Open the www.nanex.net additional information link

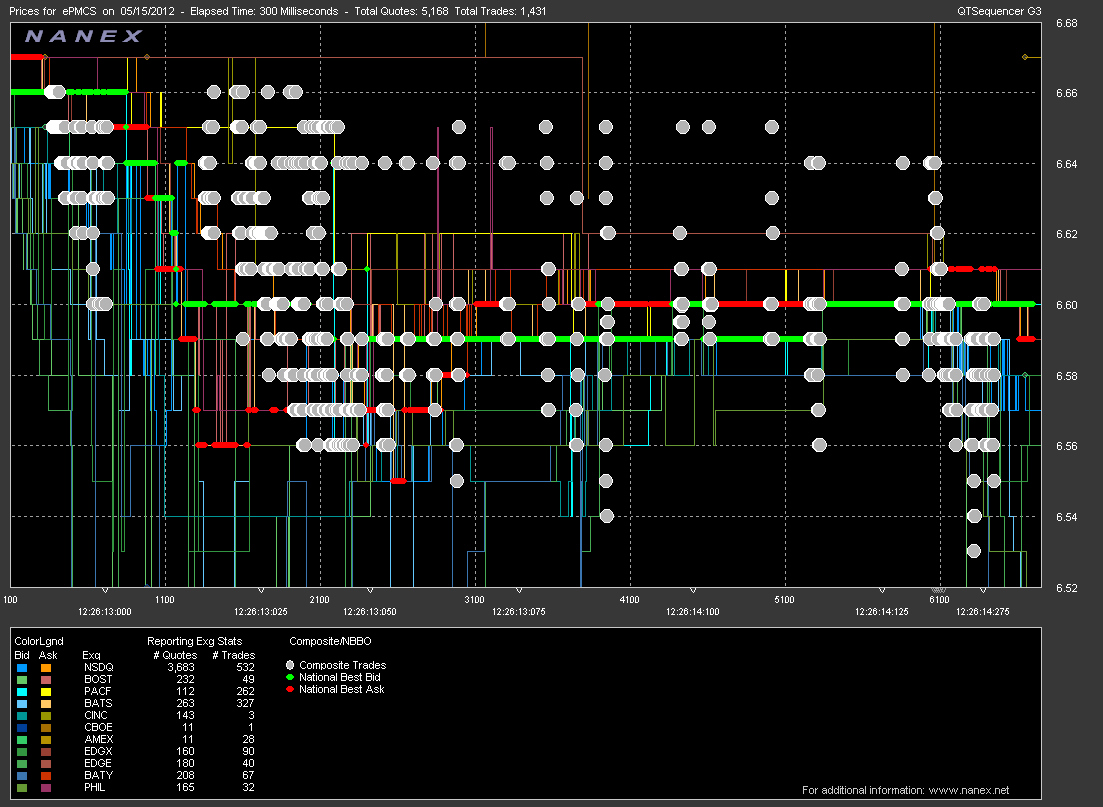(x=969, y=790)
